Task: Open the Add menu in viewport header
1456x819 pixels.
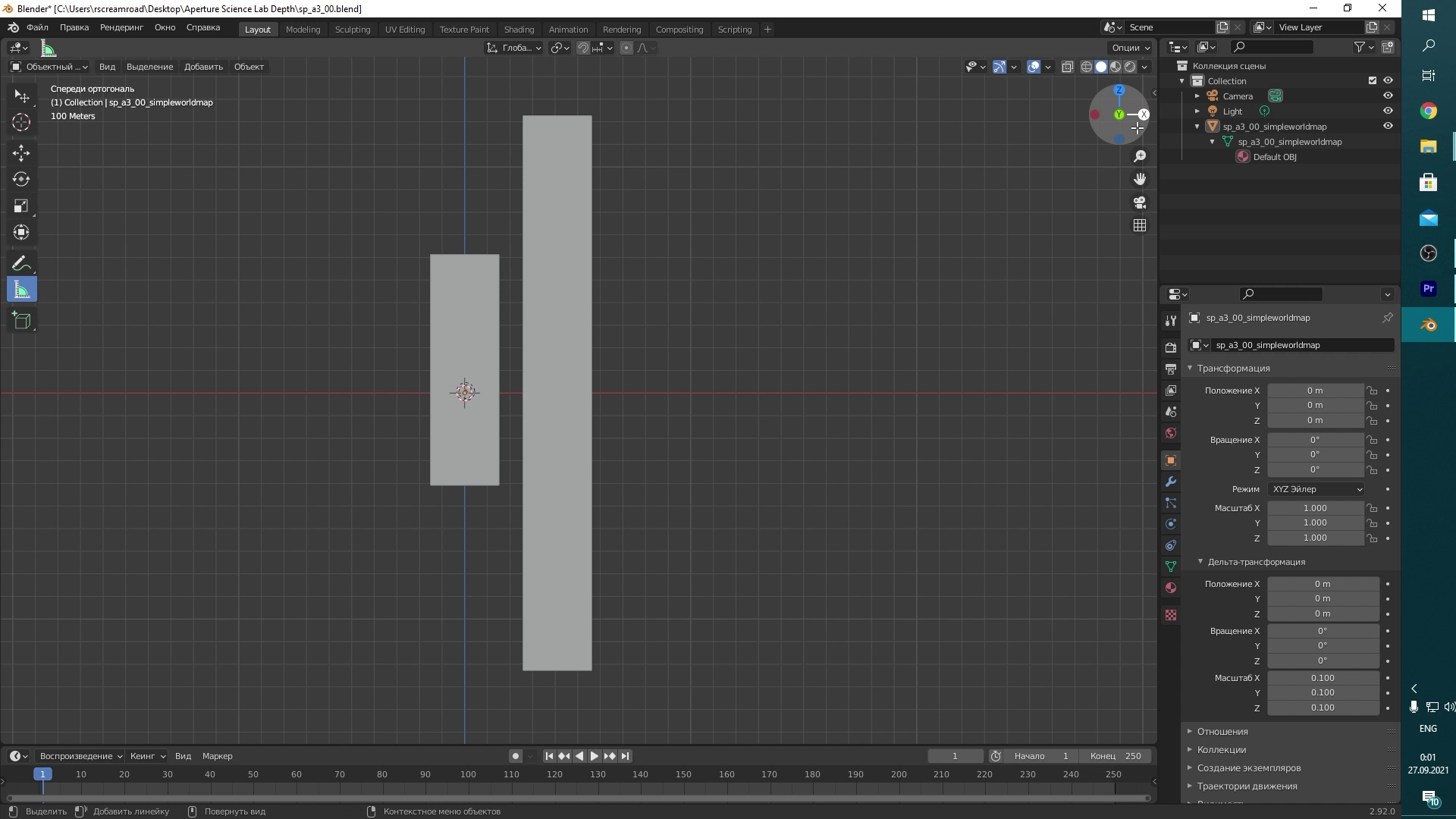Action: (203, 67)
